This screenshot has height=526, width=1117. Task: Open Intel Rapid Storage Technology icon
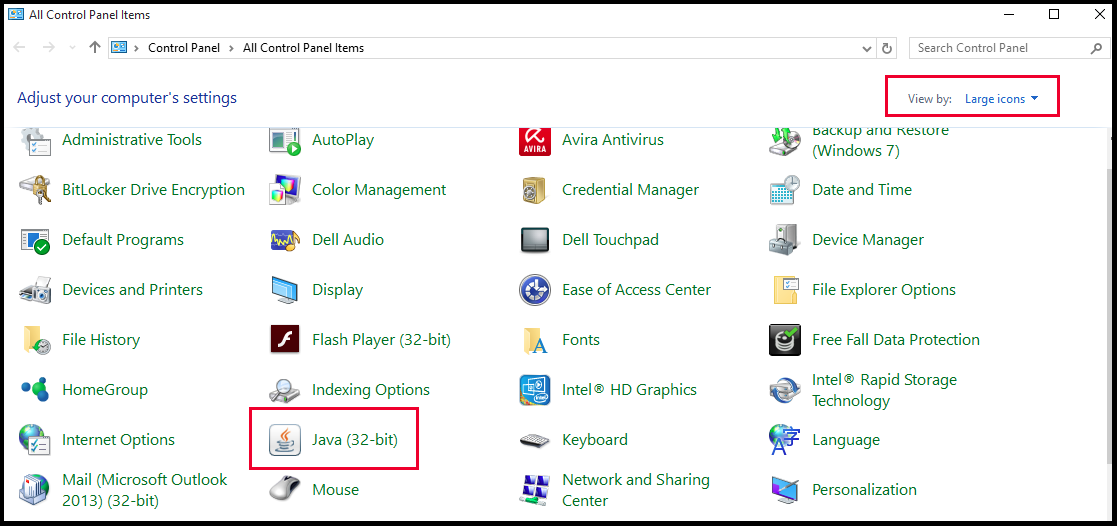[x=785, y=390]
